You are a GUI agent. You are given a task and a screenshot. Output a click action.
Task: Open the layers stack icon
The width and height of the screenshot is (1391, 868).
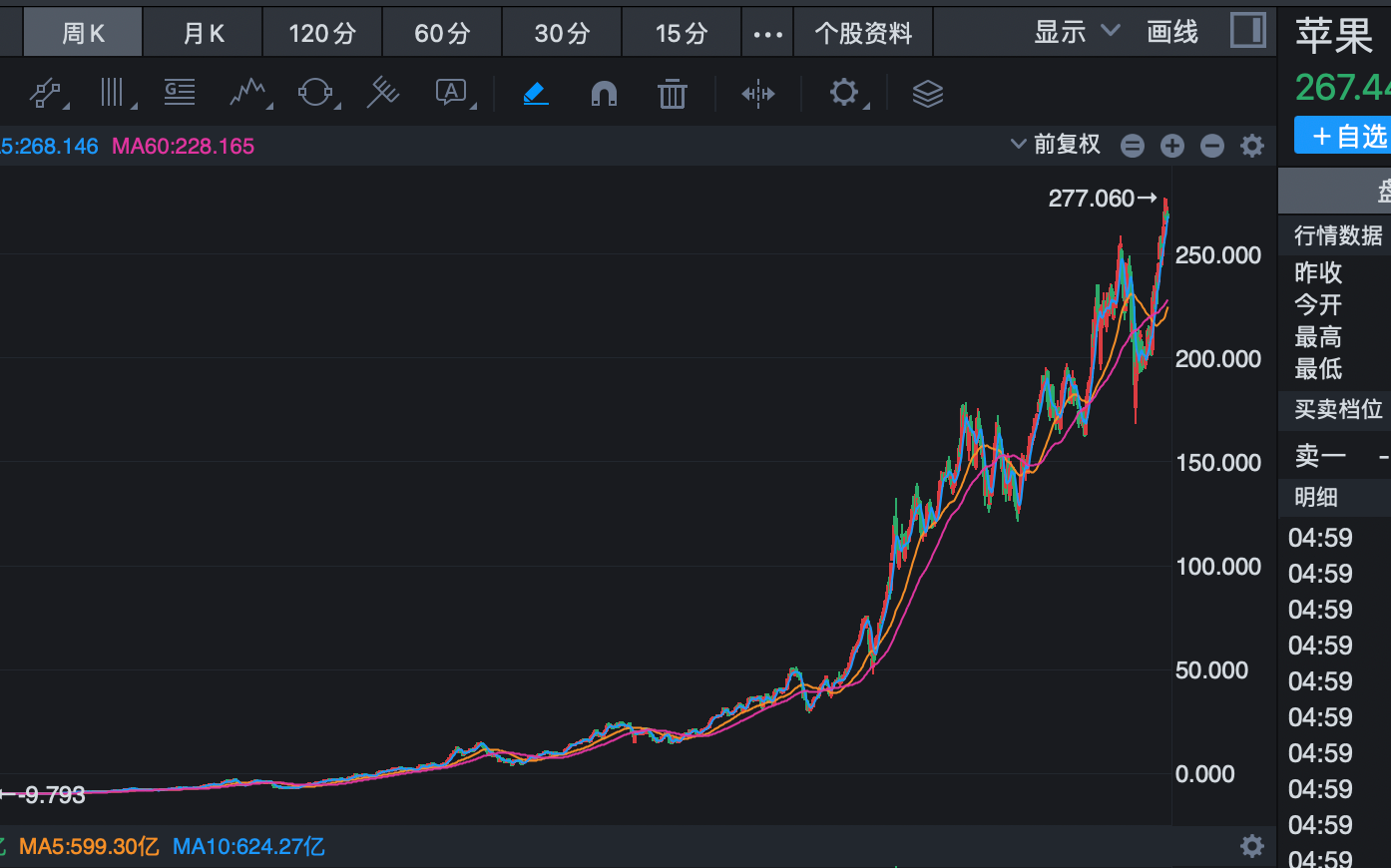928,94
